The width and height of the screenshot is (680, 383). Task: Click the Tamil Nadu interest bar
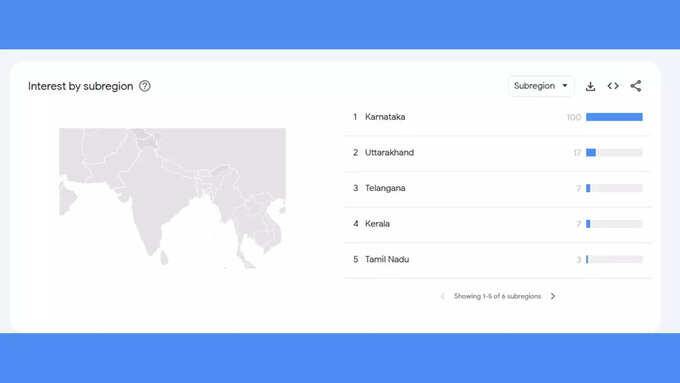[614, 259]
